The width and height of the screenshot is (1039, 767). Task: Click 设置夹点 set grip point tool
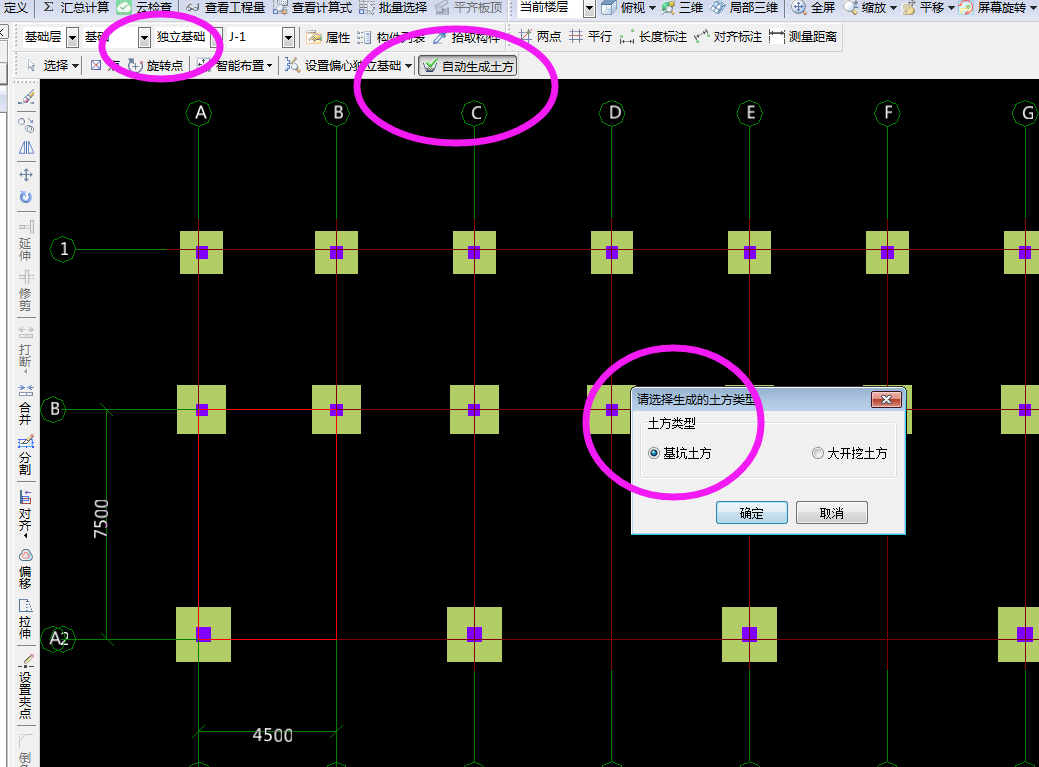tap(25, 687)
